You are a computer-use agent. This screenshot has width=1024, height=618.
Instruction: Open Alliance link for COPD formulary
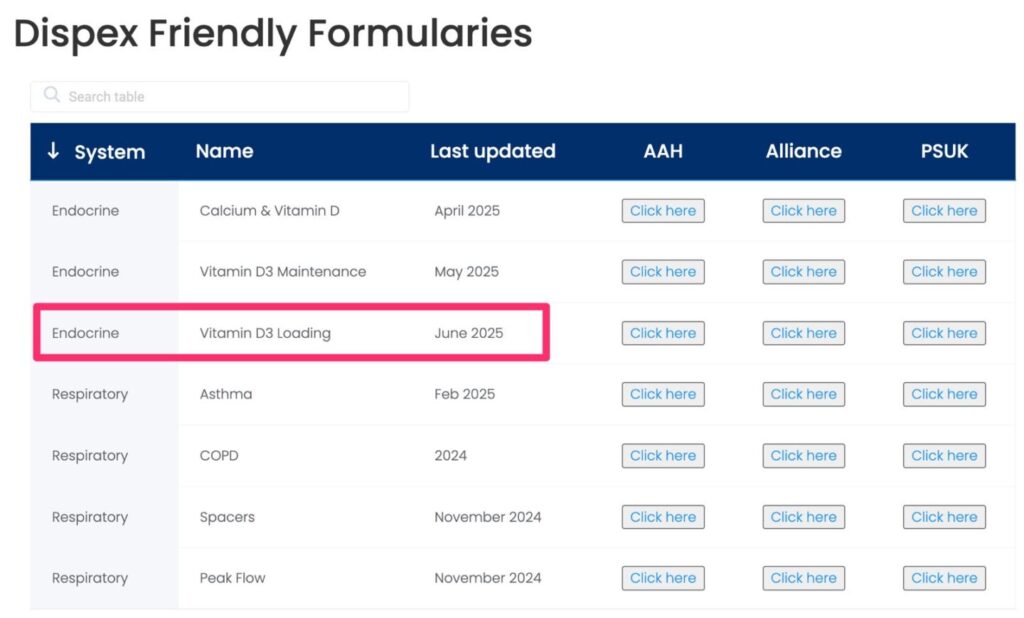click(803, 455)
